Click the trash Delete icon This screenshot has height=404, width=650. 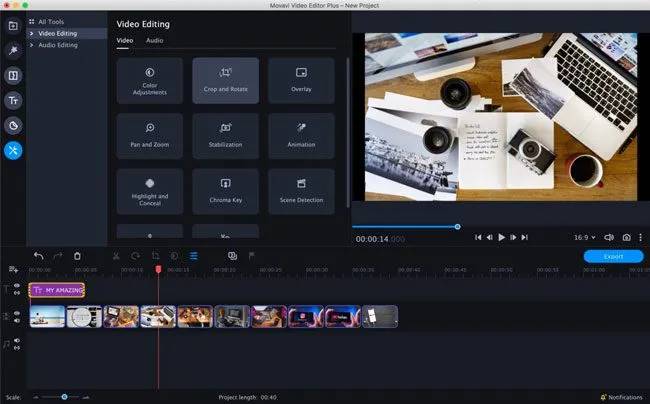point(77,256)
